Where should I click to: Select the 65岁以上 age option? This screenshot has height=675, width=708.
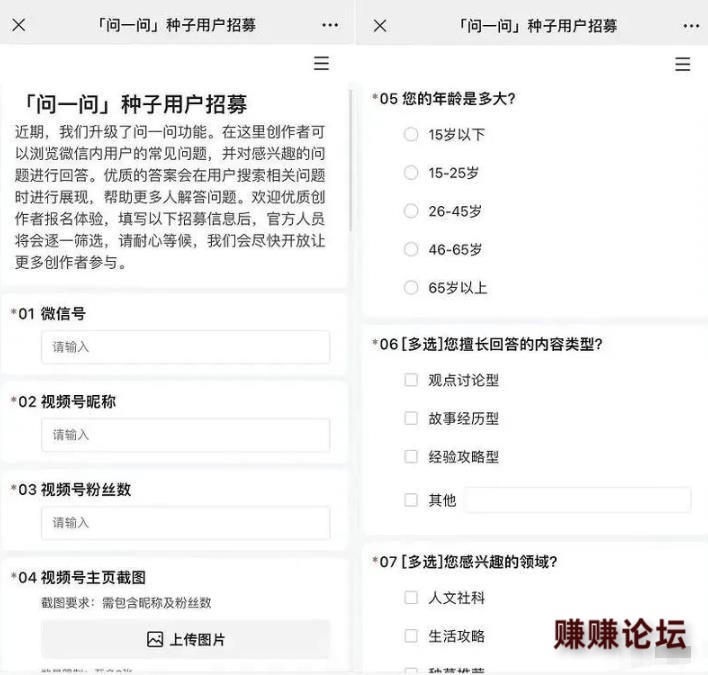pos(411,288)
